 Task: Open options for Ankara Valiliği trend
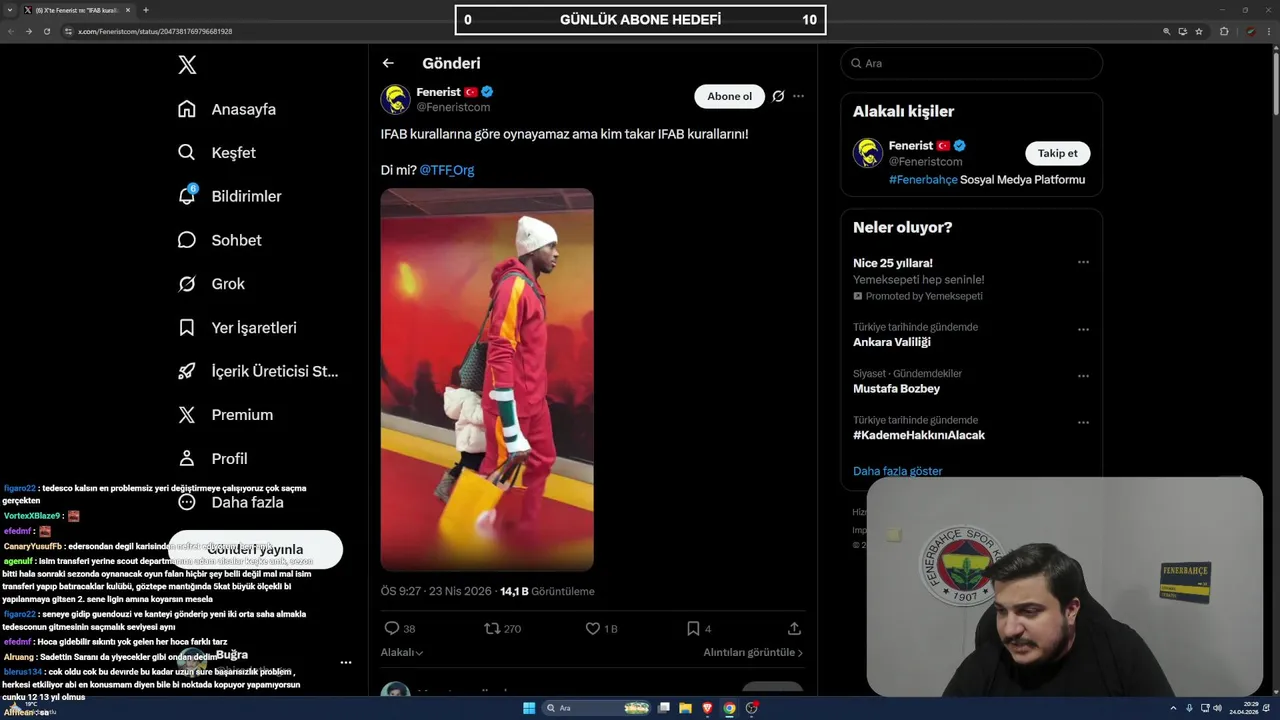1083,329
